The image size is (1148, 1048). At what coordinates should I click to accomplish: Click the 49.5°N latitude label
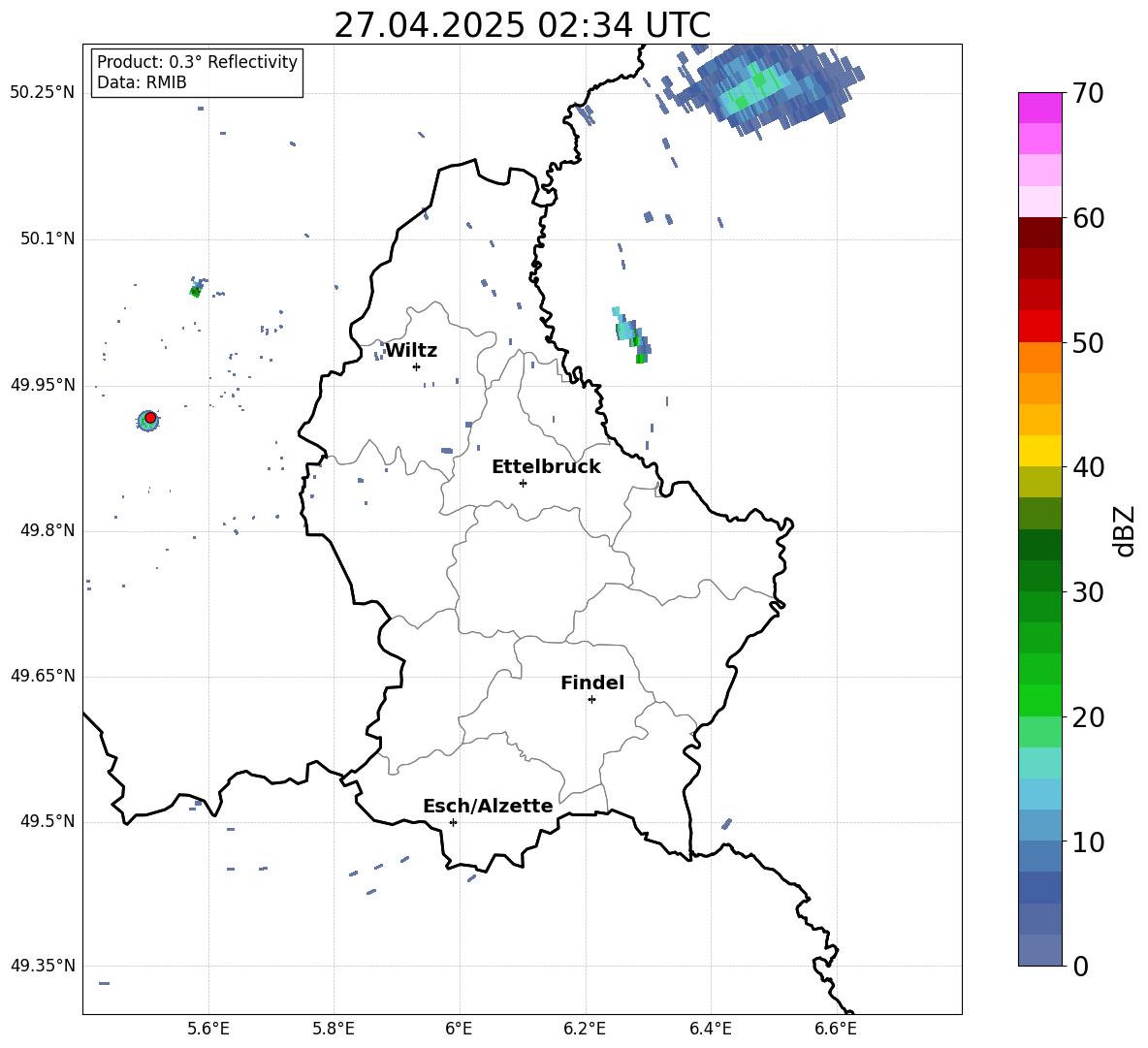48,822
